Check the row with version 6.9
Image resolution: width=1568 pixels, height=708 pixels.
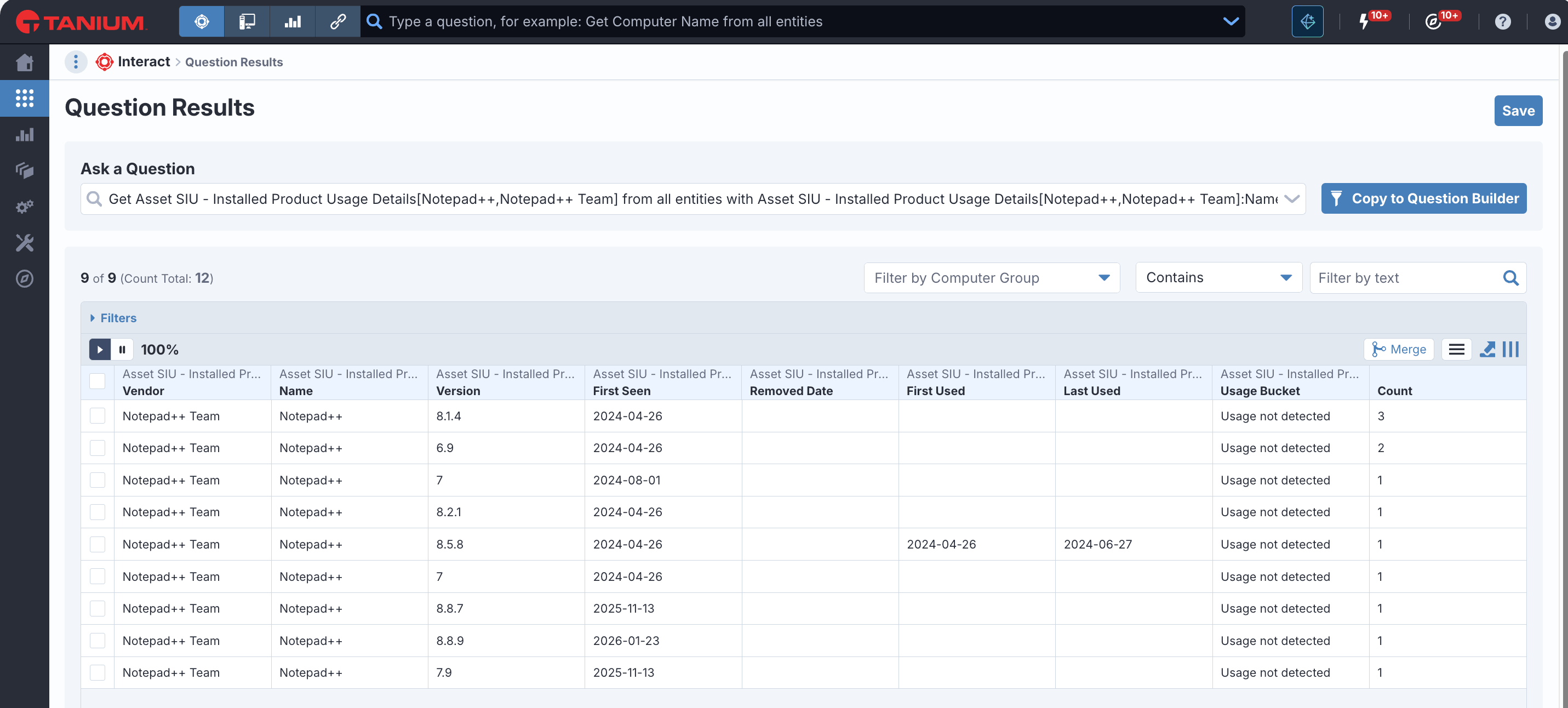coord(98,448)
